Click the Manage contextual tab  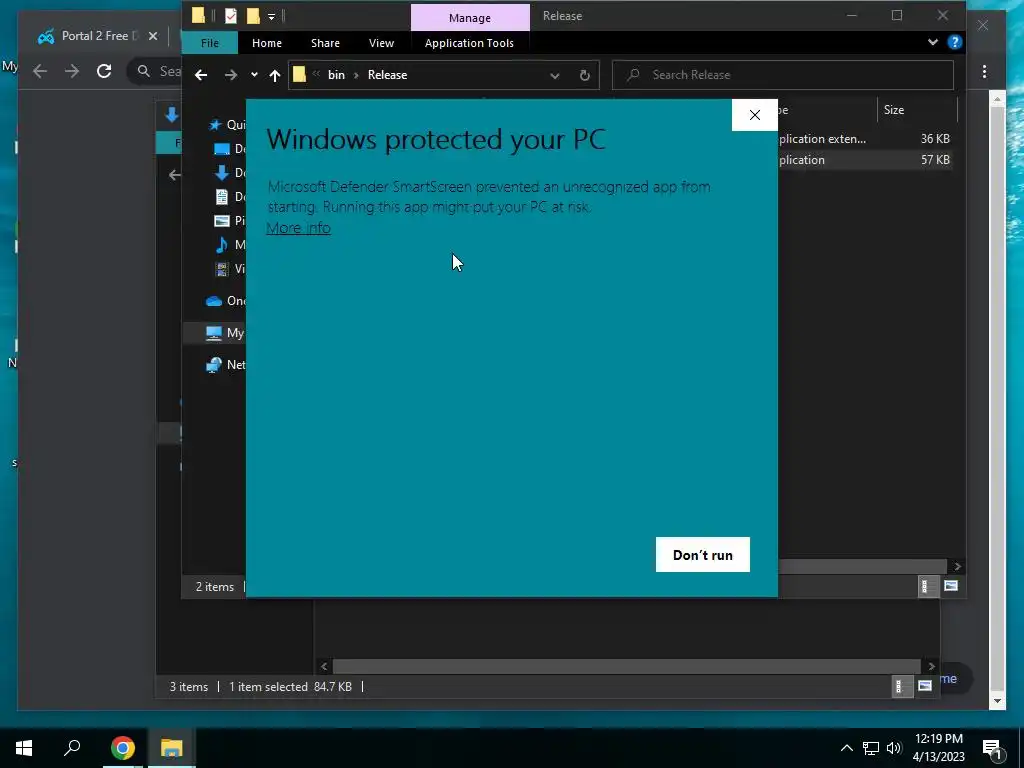470,18
